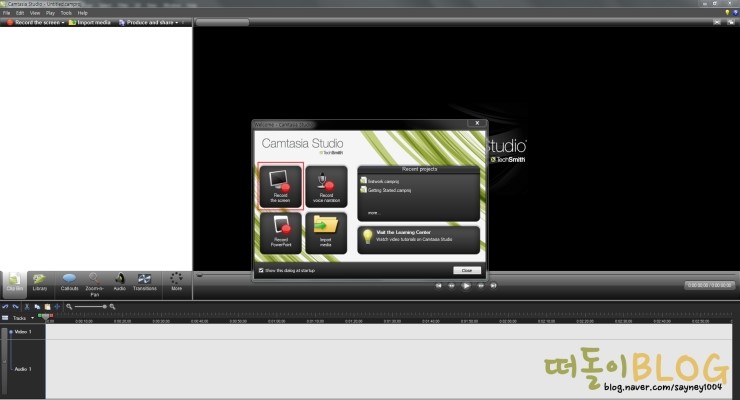Screen dimensions: 740x400
Task: Expand the More tools menu
Action: 176,284
